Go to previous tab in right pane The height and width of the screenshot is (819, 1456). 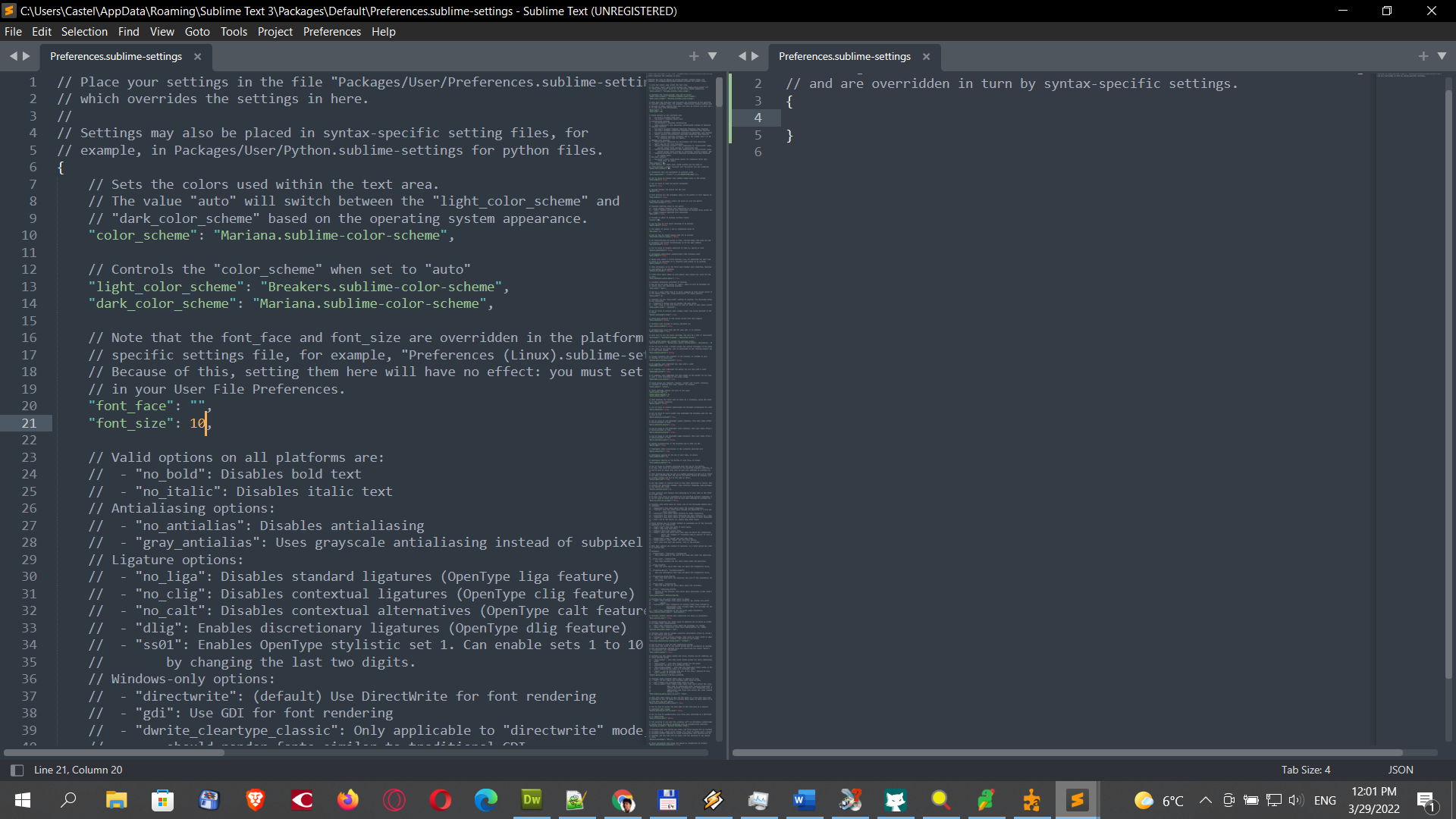742,56
